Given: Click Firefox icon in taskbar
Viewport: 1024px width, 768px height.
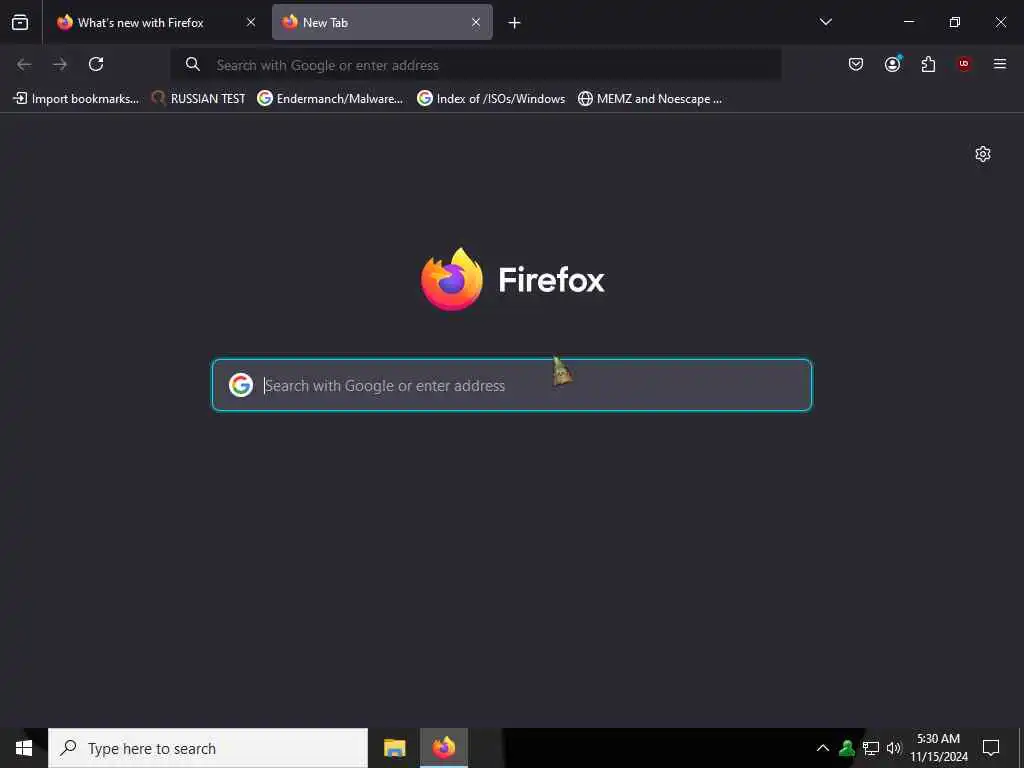Looking at the screenshot, I should click(x=444, y=748).
